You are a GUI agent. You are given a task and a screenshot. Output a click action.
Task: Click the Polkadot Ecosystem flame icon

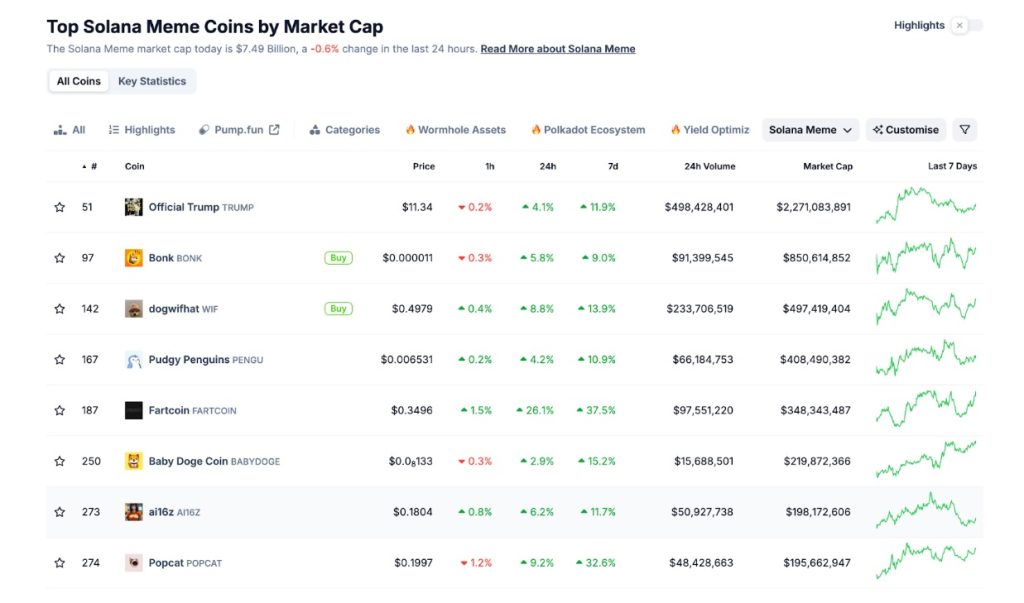click(x=536, y=129)
